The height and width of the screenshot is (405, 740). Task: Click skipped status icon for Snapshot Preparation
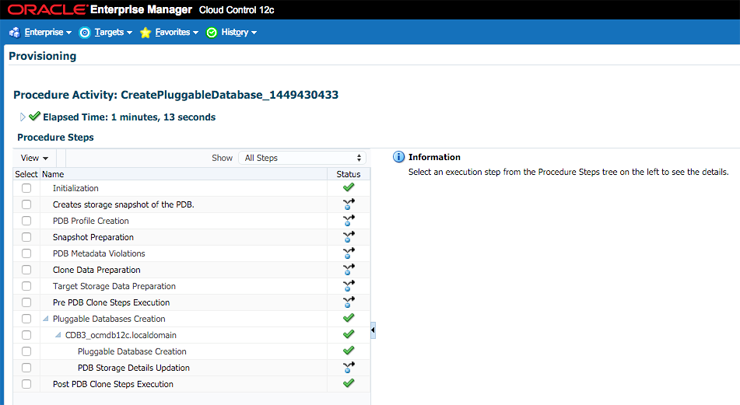tap(349, 236)
